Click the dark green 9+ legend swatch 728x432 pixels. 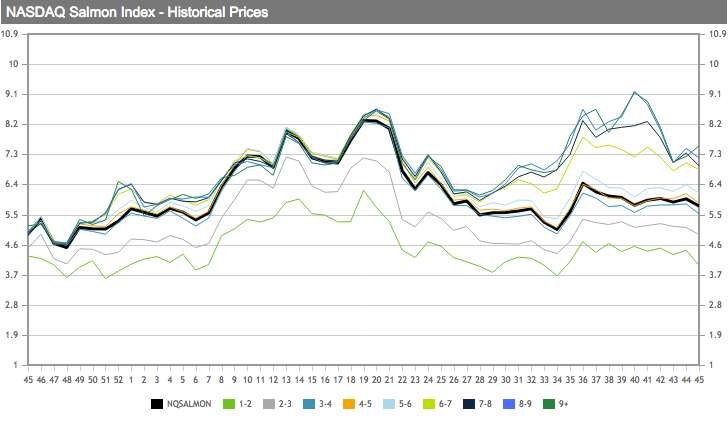click(549, 404)
